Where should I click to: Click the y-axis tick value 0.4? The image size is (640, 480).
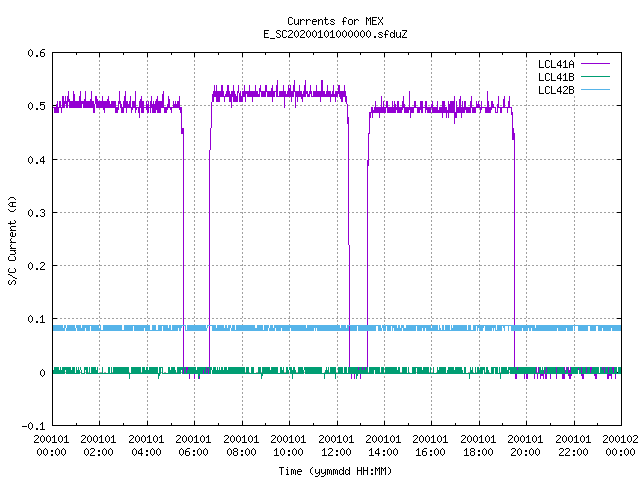tap(36, 160)
